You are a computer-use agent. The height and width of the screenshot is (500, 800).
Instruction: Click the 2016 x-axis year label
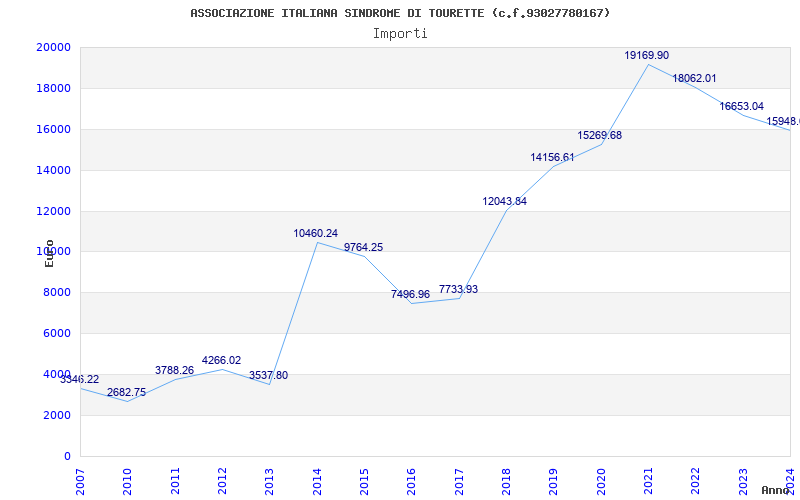pyautogui.click(x=411, y=481)
